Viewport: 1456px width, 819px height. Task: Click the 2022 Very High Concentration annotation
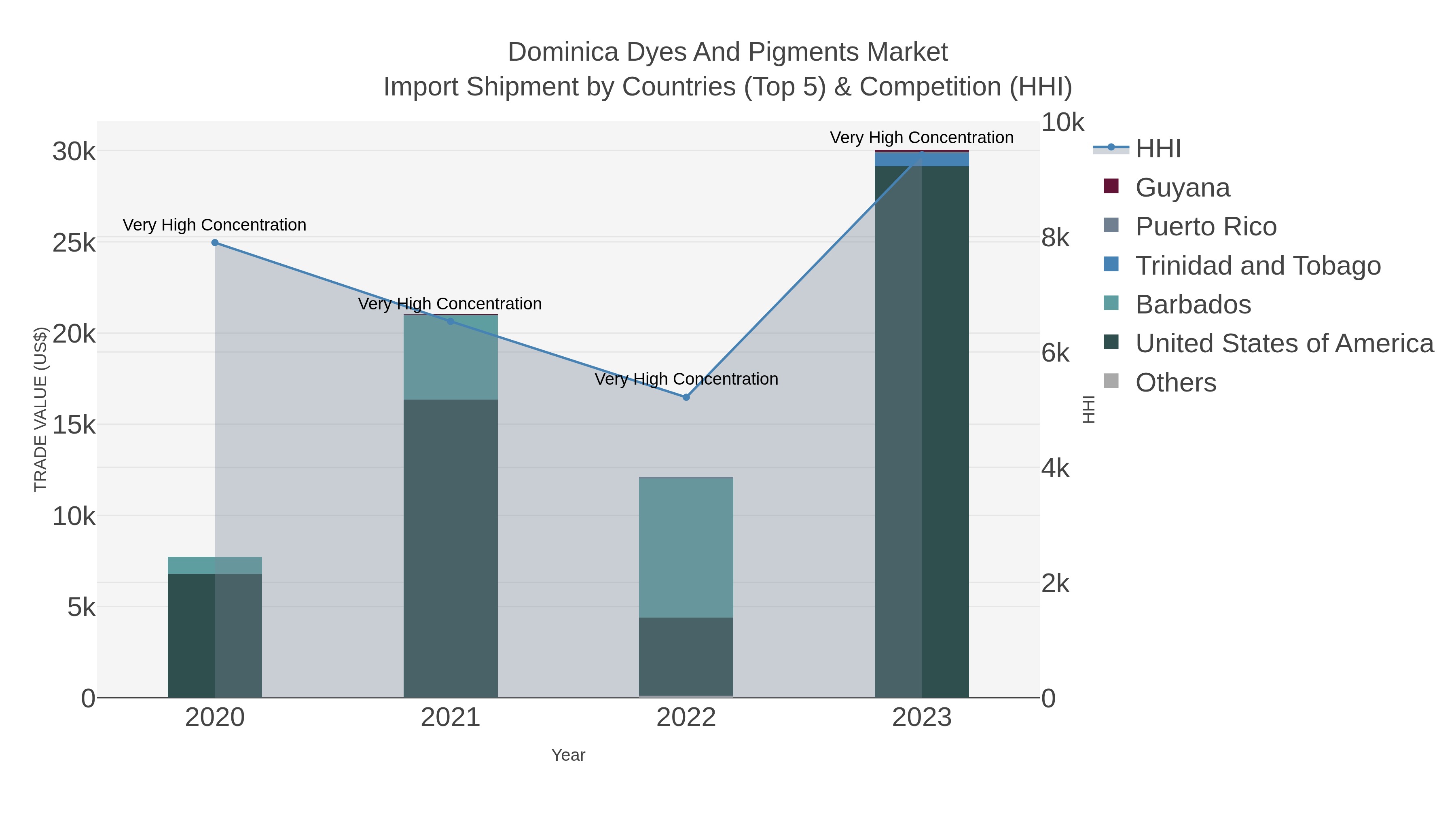tap(686, 379)
